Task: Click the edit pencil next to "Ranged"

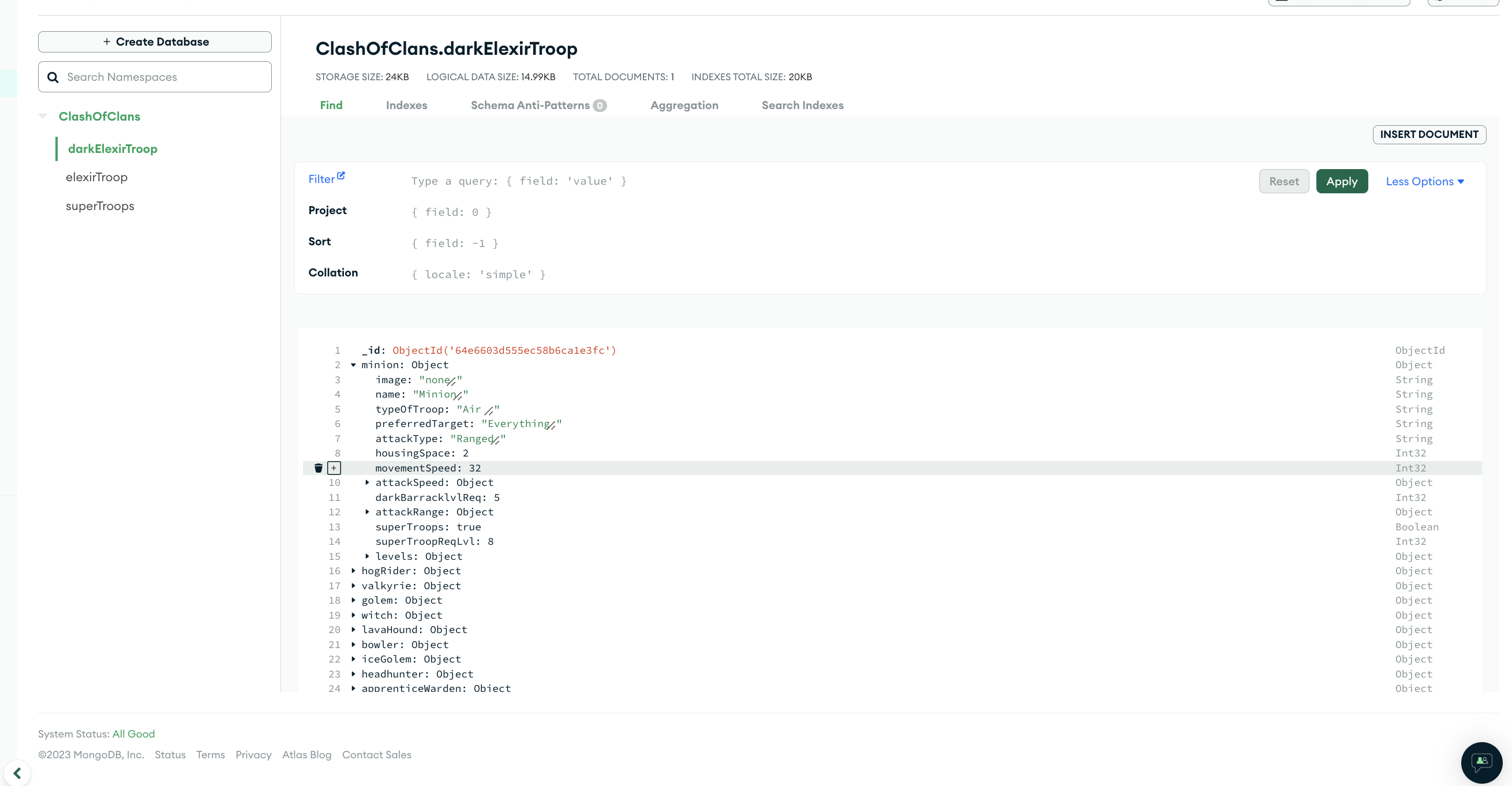Action: pyautogui.click(x=496, y=440)
